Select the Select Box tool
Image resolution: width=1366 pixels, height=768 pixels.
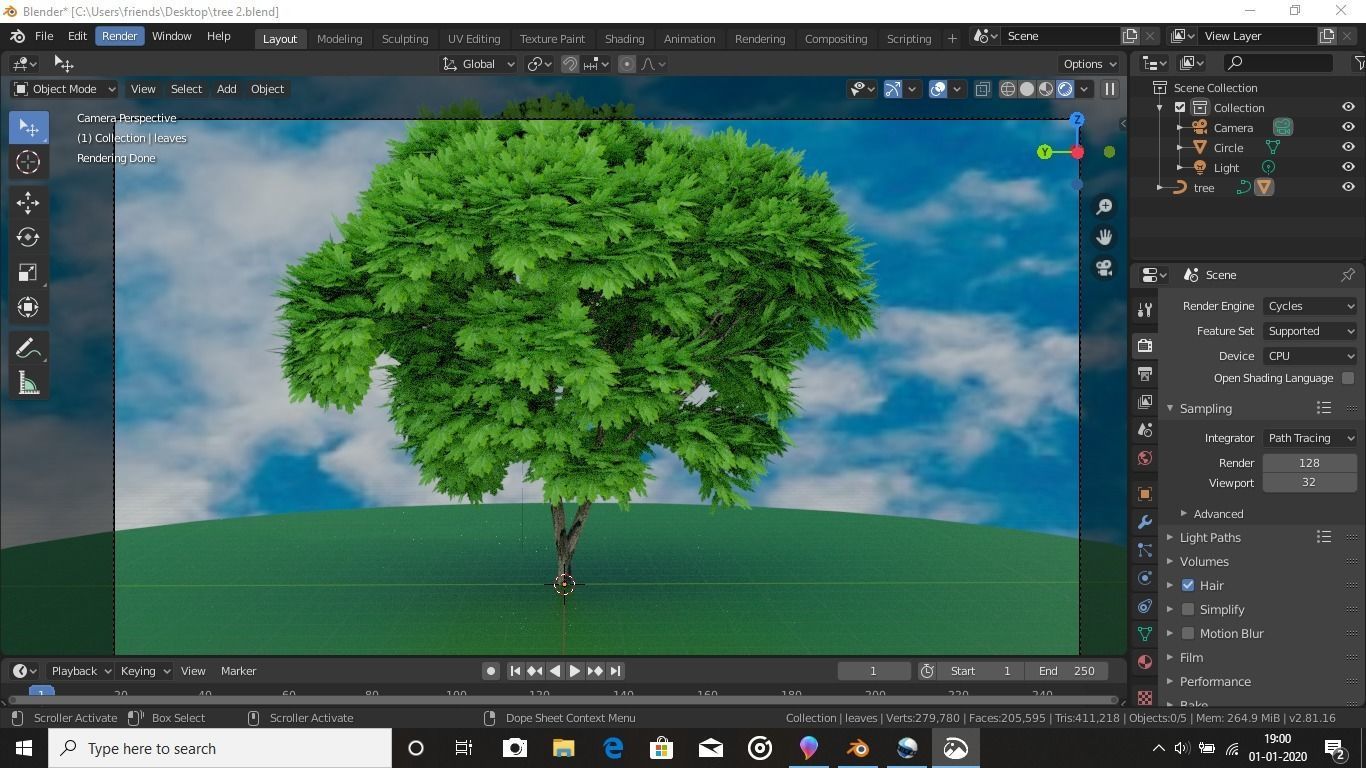point(28,127)
